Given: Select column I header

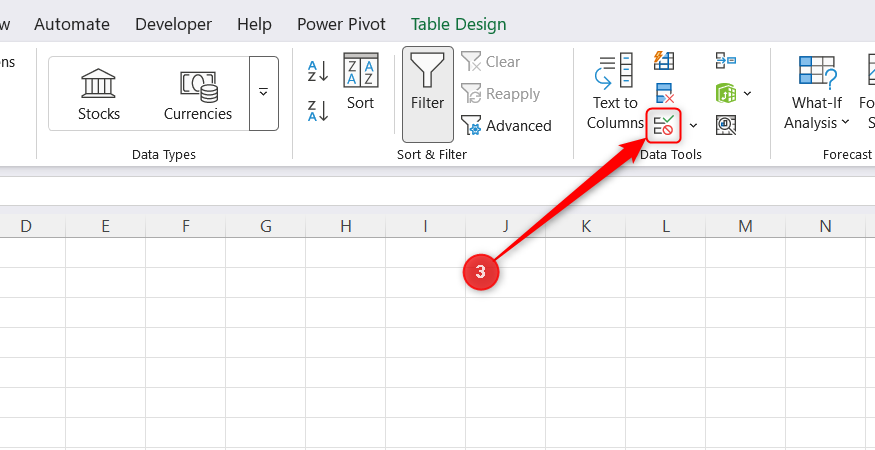Looking at the screenshot, I should (x=425, y=226).
